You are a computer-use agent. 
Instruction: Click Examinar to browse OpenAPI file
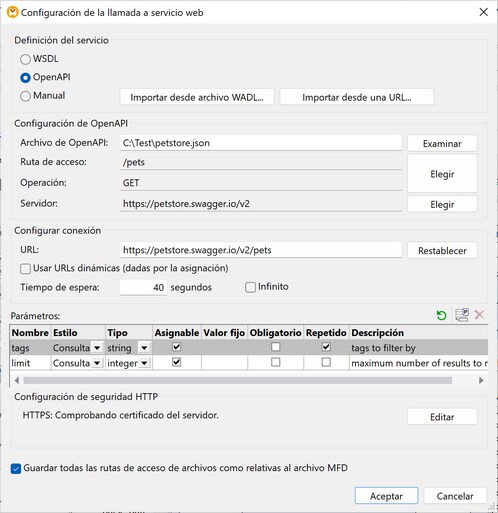click(x=442, y=144)
